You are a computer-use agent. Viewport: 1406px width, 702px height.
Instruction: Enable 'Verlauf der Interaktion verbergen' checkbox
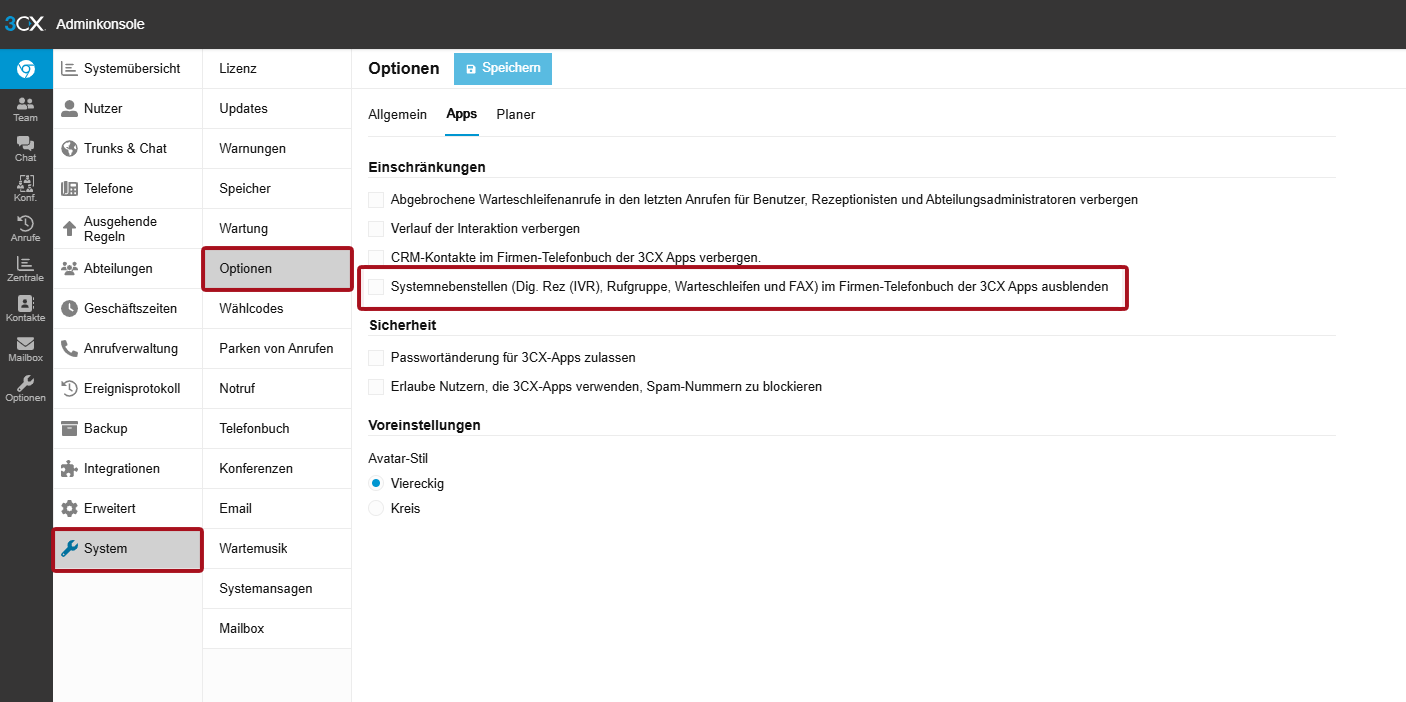coord(376,229)
